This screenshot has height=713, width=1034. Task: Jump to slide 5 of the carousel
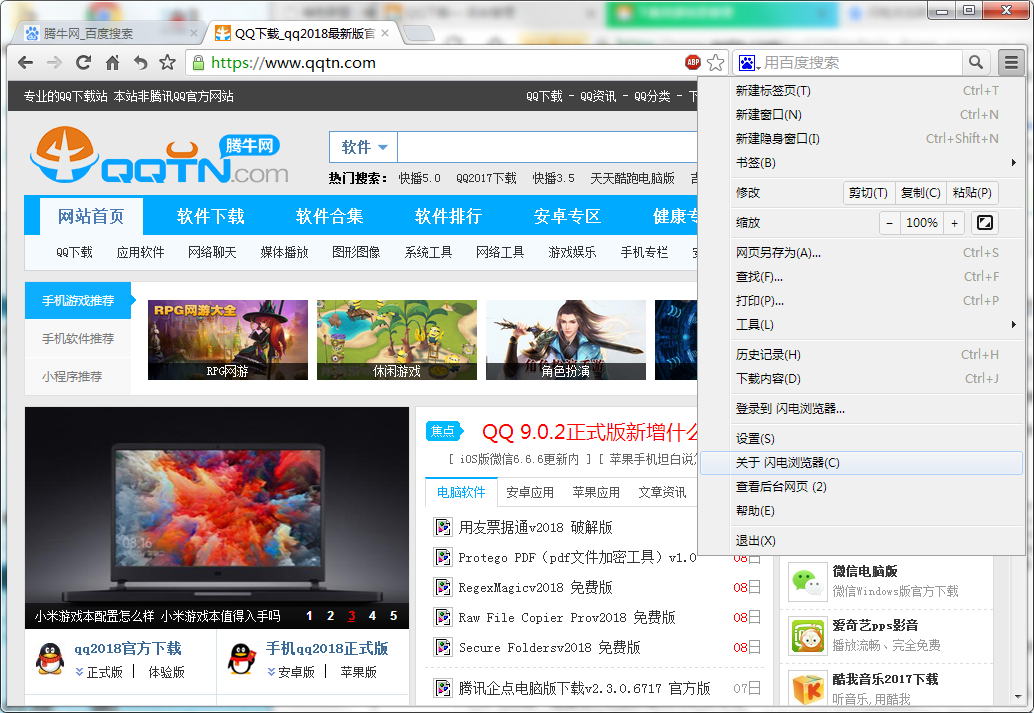[x=393, y=615]
